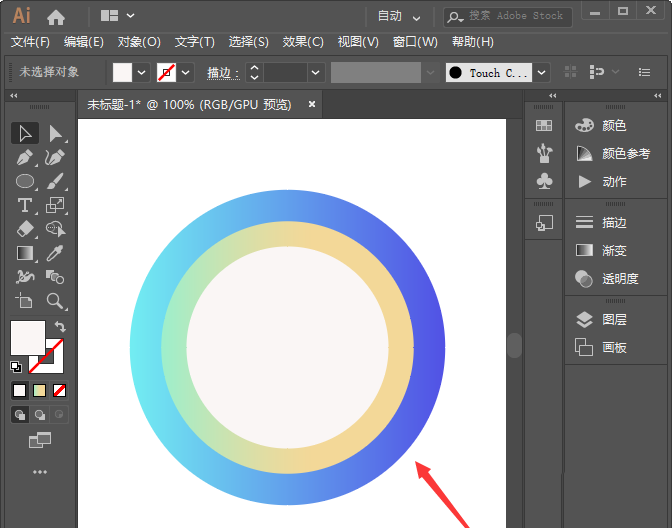Screen dimensions: 672x528
Task: Select the Ellipse tool
Action: 25,181
